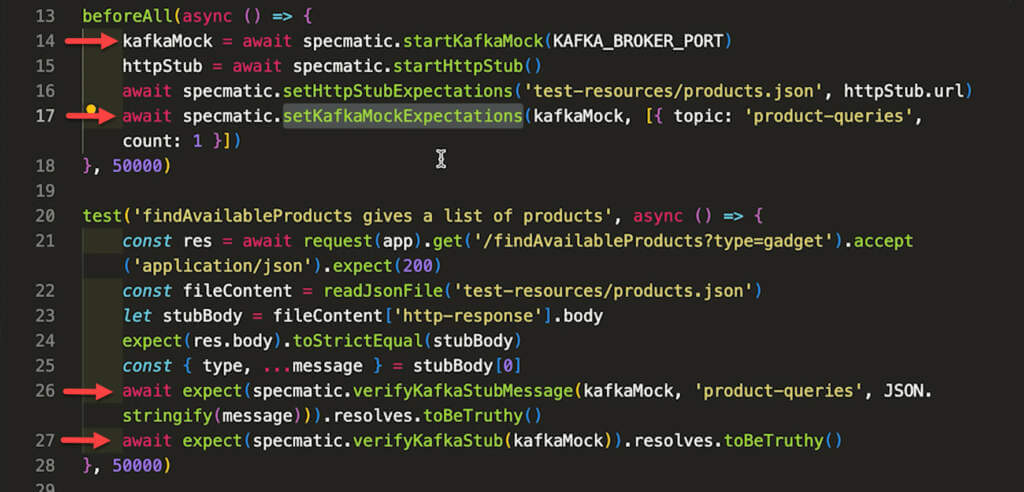The width and height of the screenshot is (1024, 492).
Task: Click the red arrow pointing at line 27
Action: pyautogui.click(x=89, y=440)
